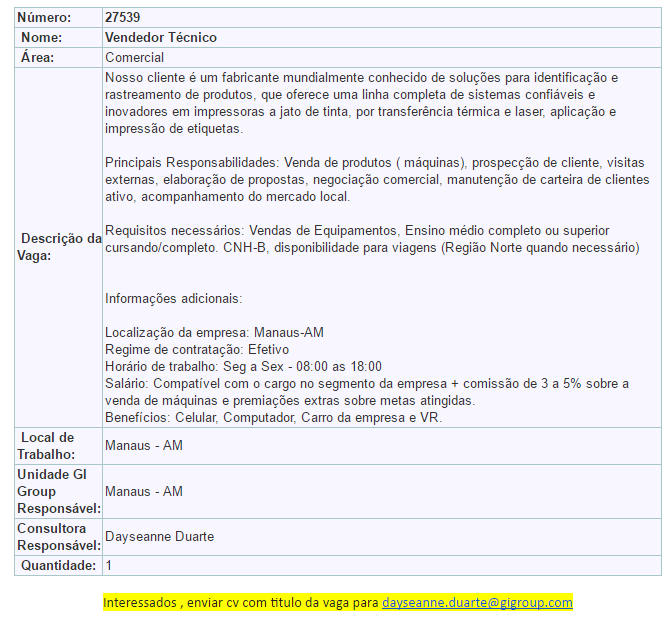This screenshot has height=621, width=669.
Task: Click the consultant name Dayseanne Duarte
Action: coord(159,536)
